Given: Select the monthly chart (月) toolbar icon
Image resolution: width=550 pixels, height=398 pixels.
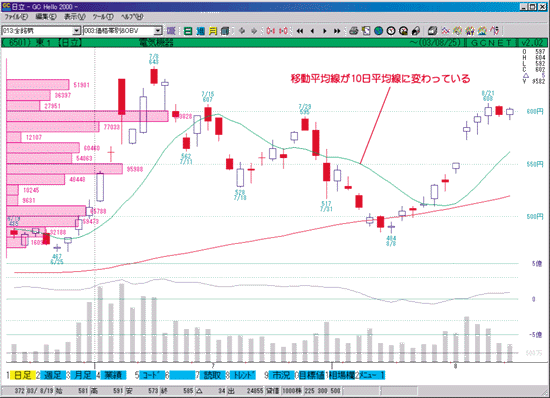Looking at the screenshot, I should [x=213, y=31].
